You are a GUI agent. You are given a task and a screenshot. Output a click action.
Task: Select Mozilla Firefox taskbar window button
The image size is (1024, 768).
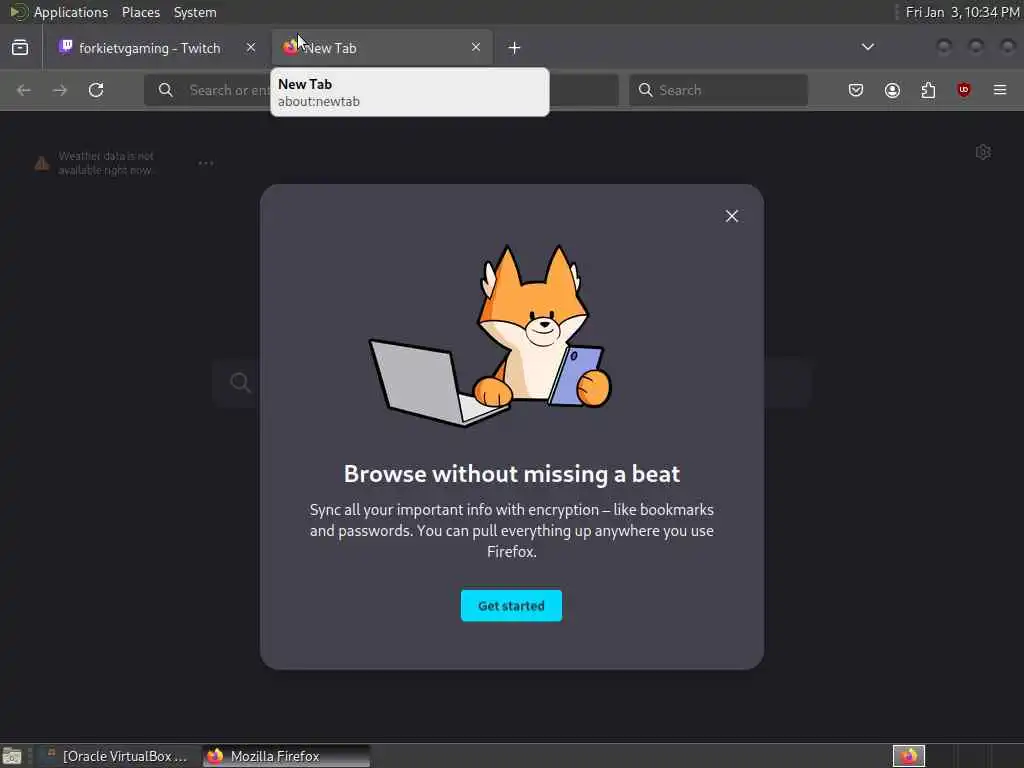286,756
